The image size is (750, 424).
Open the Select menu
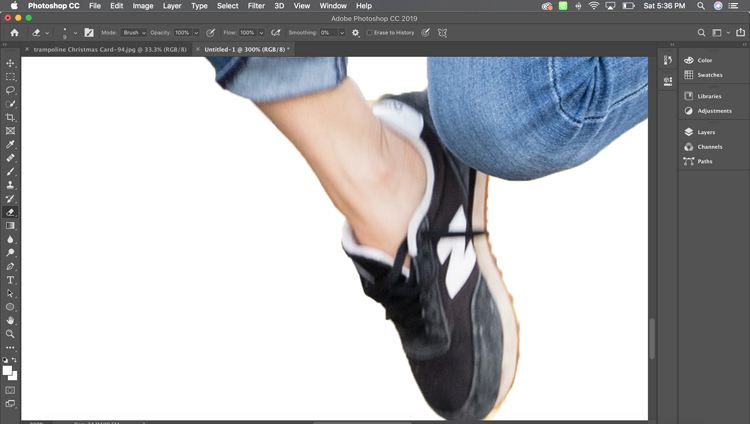point(227,6)
